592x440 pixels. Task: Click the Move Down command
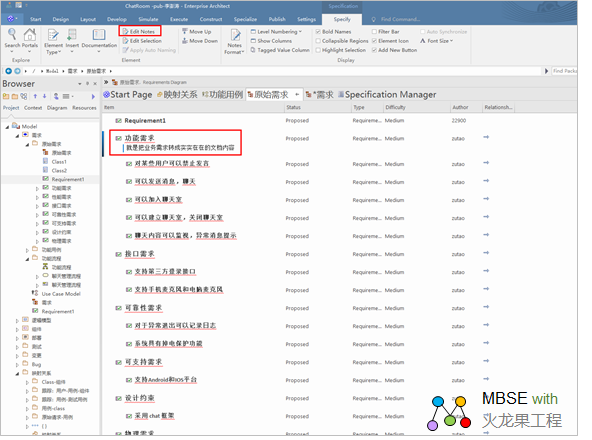tap(200, 41)
